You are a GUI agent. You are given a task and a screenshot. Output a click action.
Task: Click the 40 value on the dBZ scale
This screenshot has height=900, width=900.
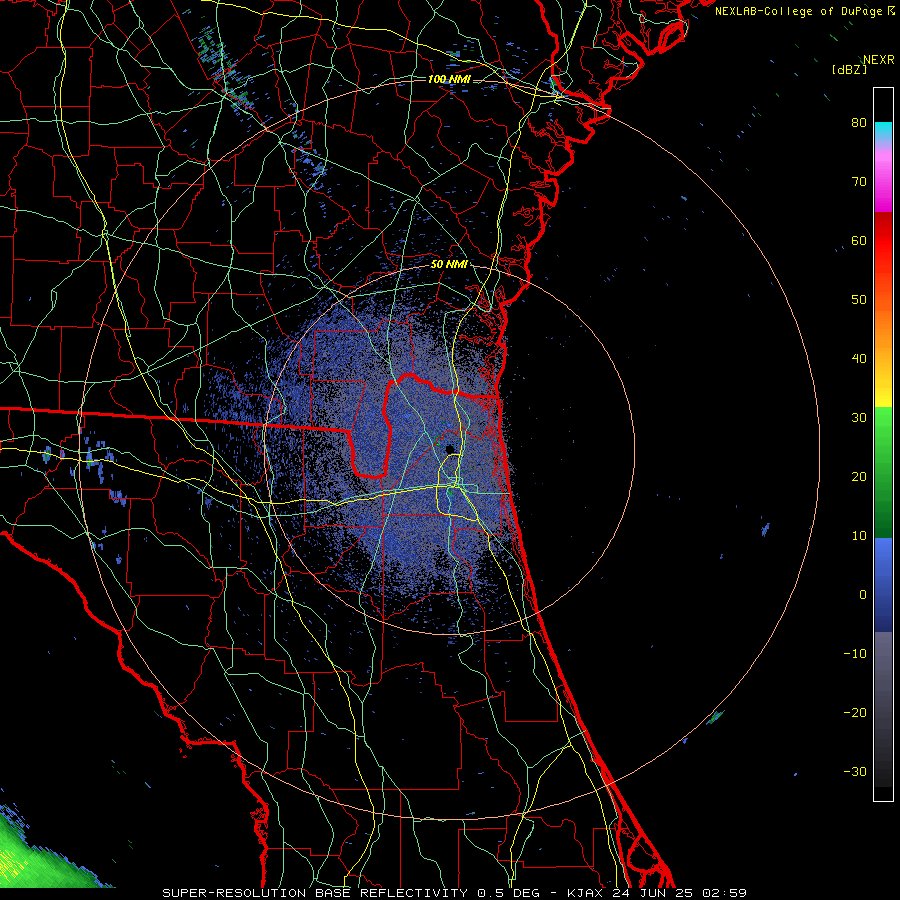pos(859,359)
